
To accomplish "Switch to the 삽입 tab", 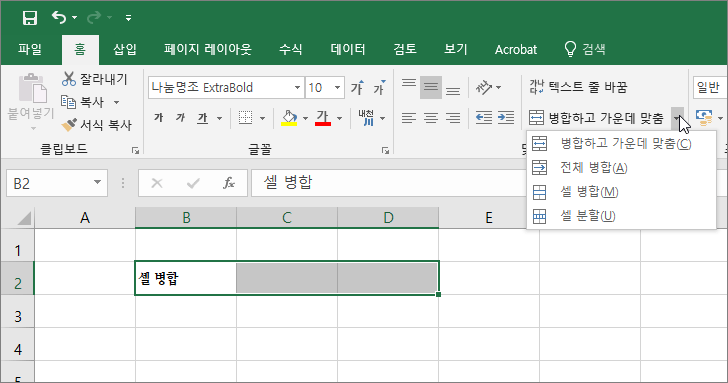I will pos(125,49).
